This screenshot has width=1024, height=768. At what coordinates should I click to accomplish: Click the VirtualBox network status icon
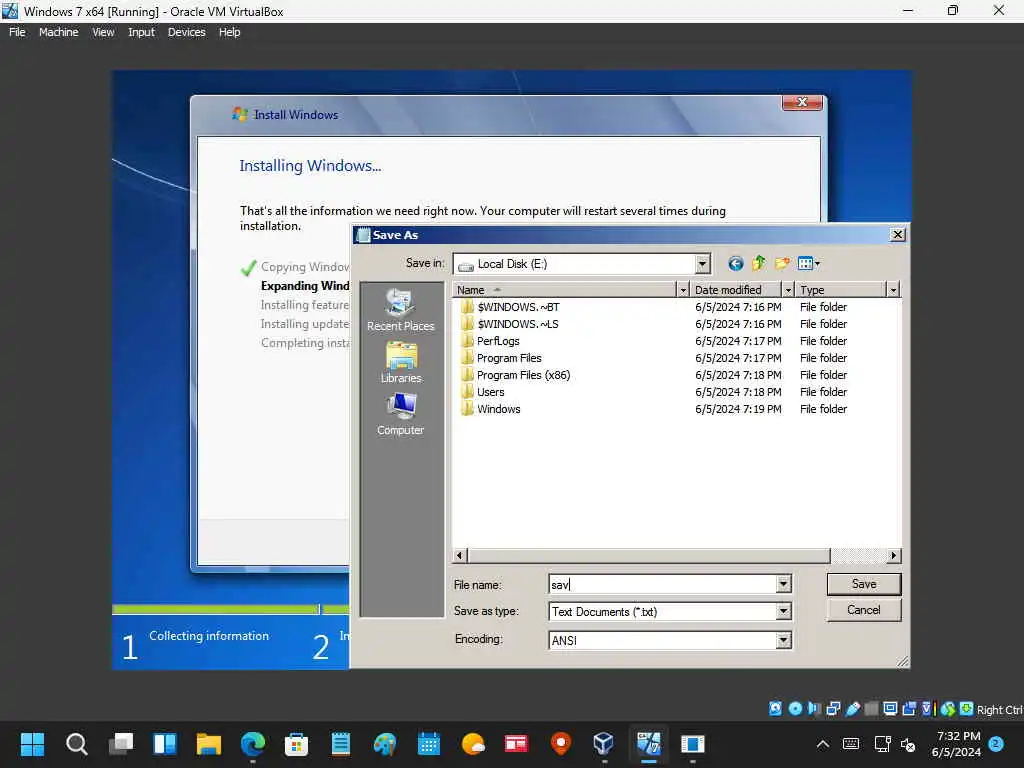[833, 709]
